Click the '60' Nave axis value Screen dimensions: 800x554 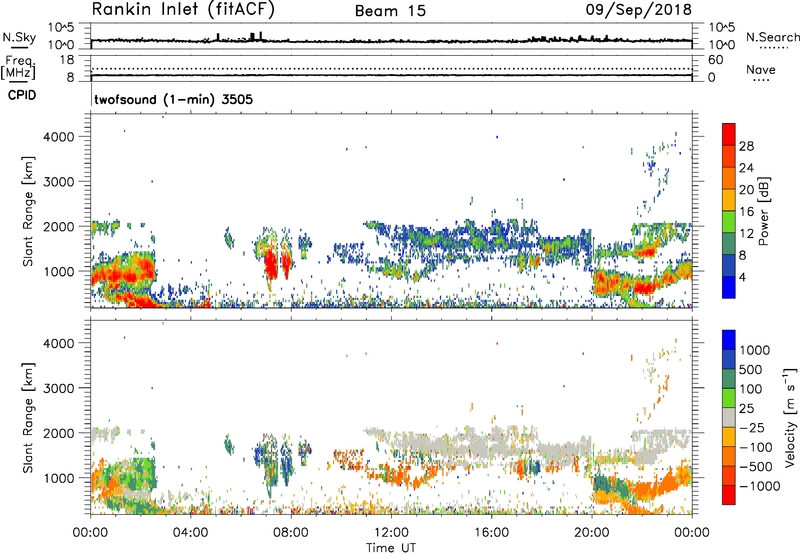pos(715,60)
